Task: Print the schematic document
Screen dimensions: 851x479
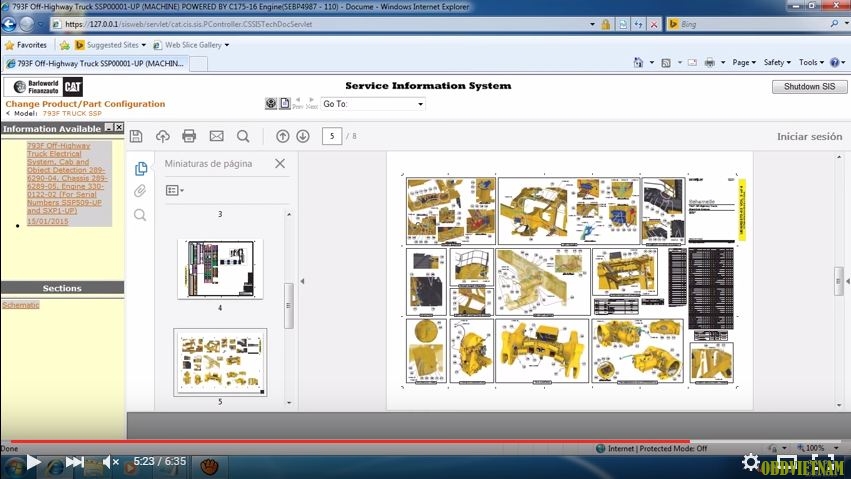Action: (x=189, y=136)
